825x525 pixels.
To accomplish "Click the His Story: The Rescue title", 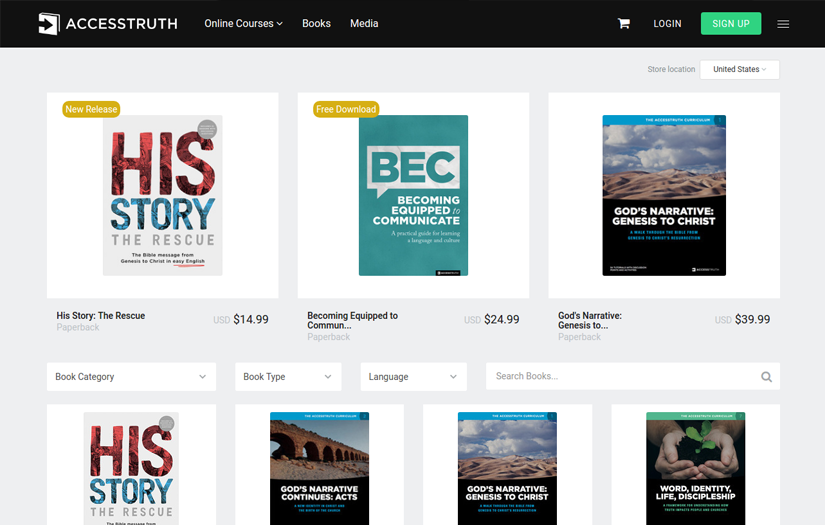I will pyautogui.click(x=100, y=316).
